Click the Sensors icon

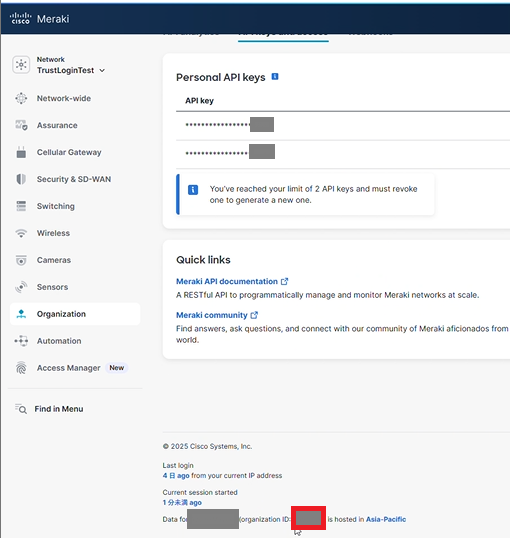pos(21,287)
